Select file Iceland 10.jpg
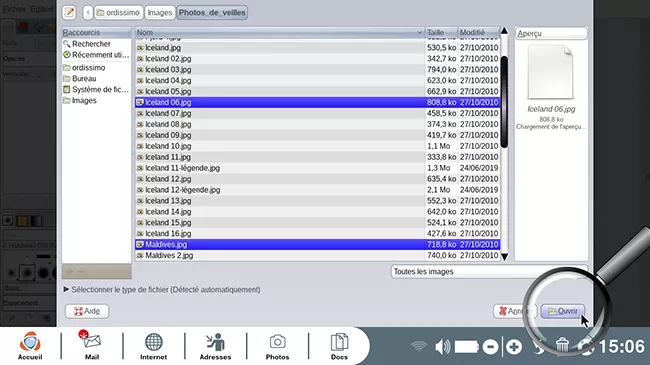Screen dimensions: 650x365 click(318, 146)
